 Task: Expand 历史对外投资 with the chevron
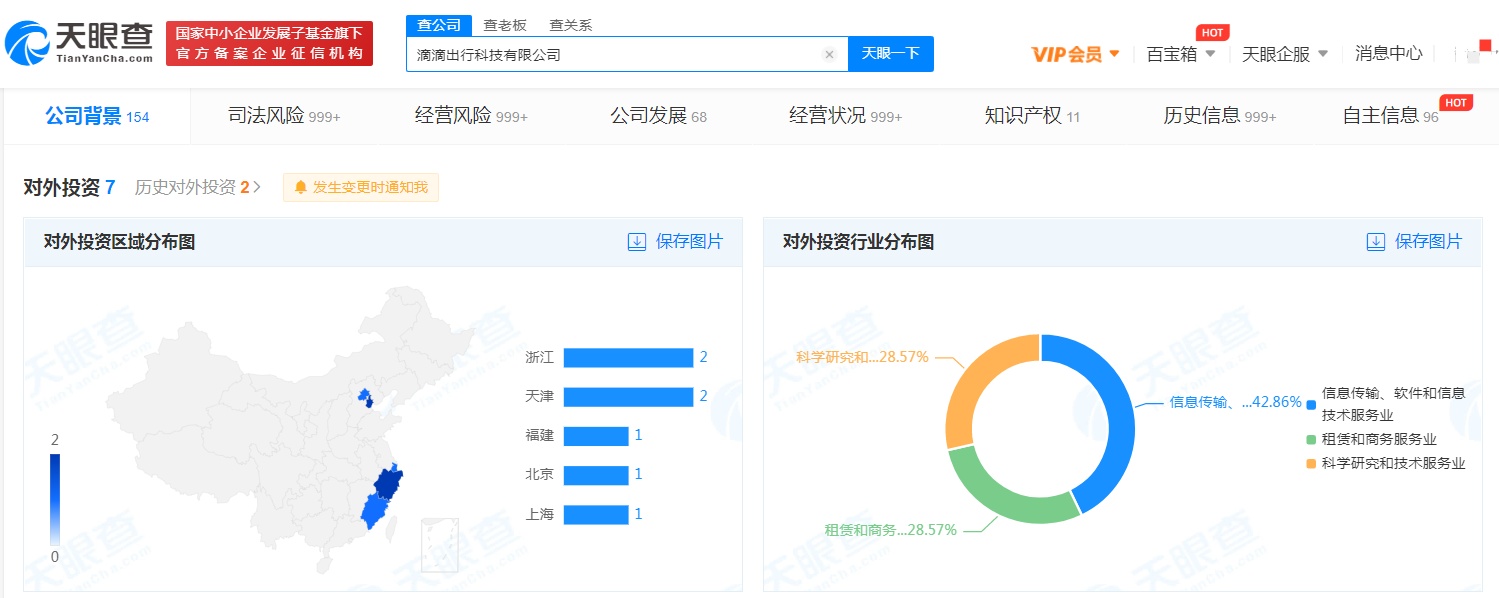tap(258, 187)
